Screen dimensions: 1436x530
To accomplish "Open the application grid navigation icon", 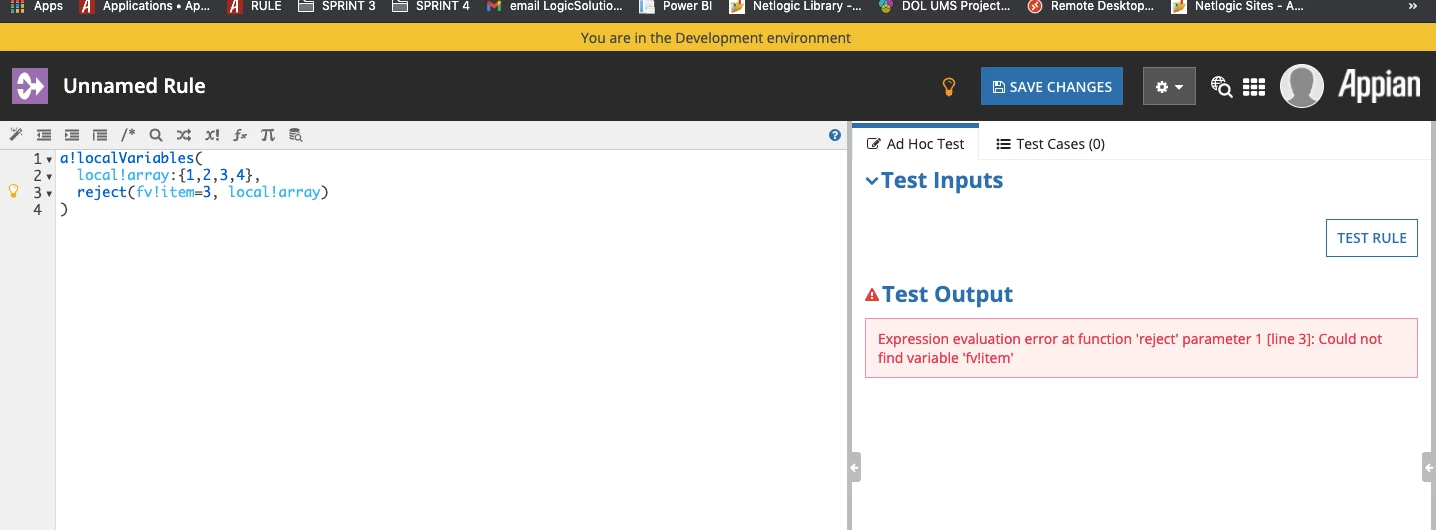I will [1254, 87].
